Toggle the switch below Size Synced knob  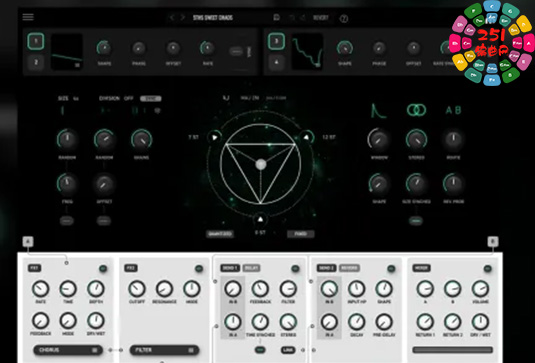tap(416, 221)
